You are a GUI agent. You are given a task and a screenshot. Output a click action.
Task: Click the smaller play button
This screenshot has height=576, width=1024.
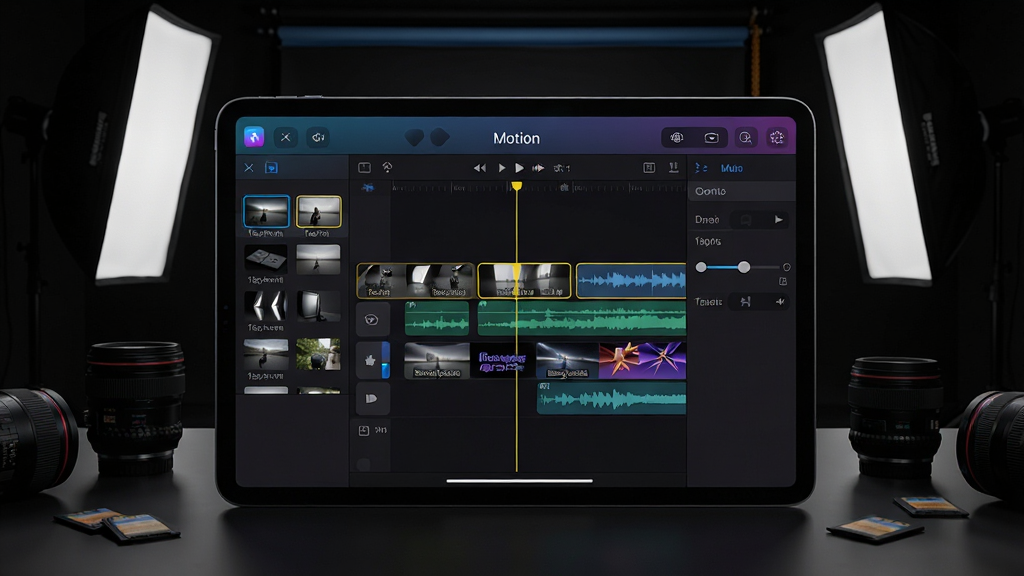pyautogui.click(x=502, y=168)
